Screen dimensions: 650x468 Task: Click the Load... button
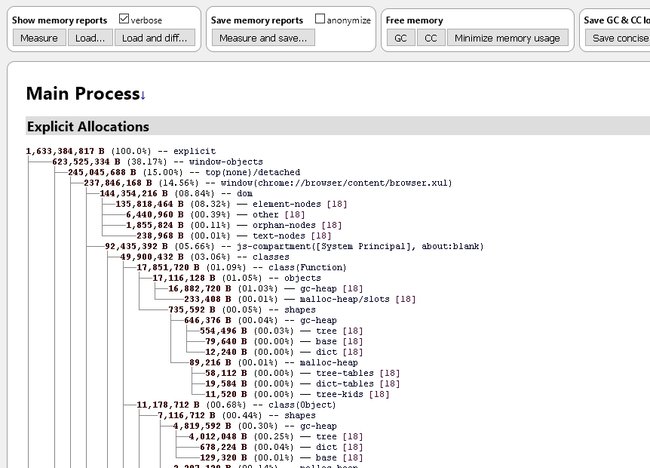click(90, 38)
